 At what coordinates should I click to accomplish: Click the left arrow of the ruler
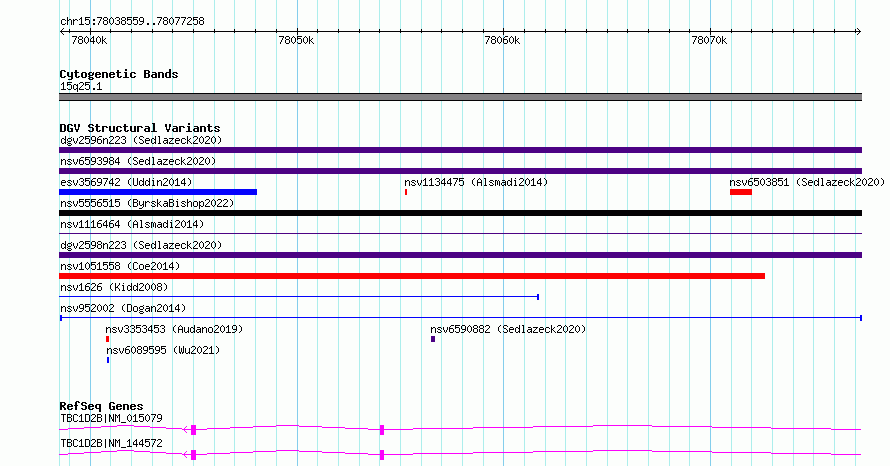62,32
